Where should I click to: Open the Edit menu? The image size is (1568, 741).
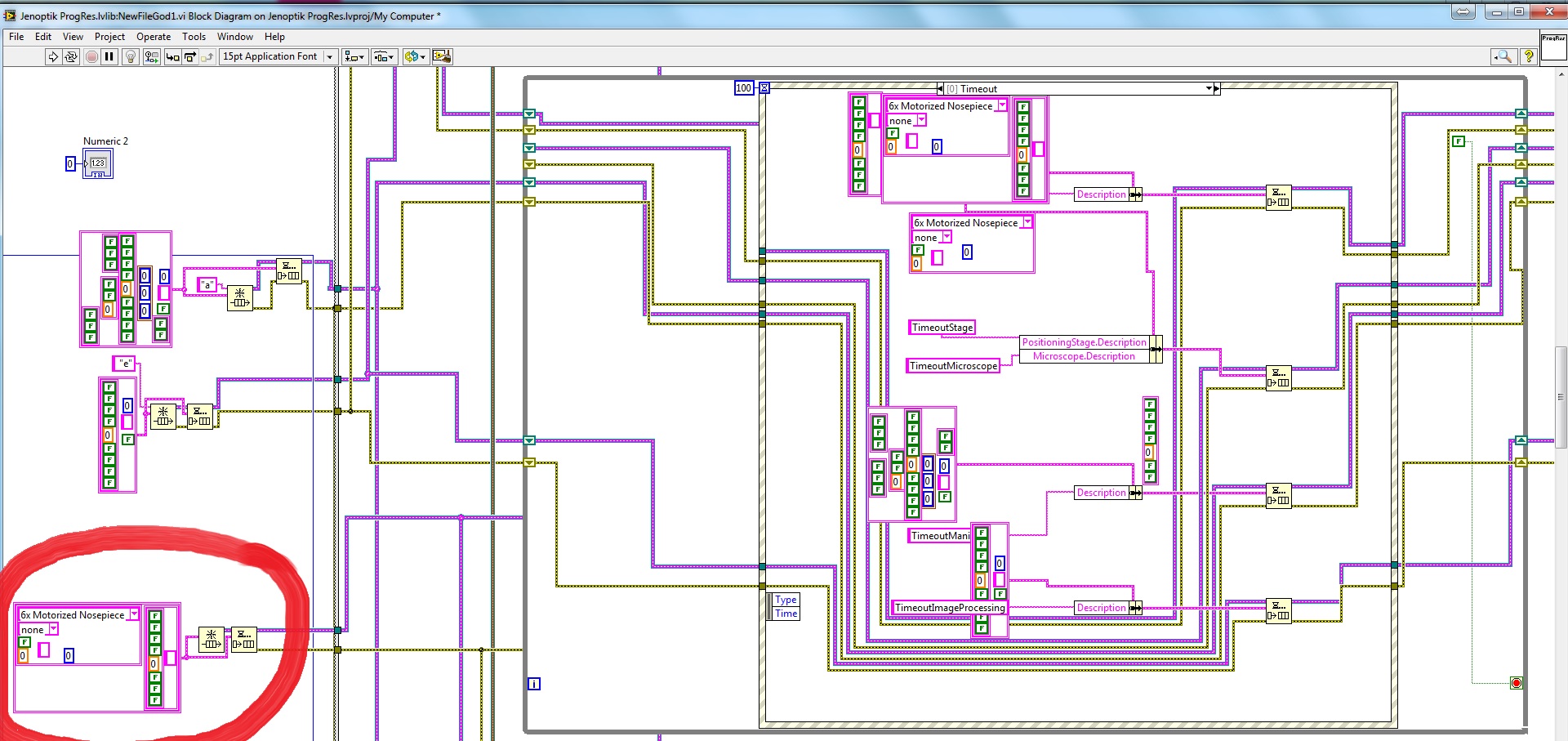[x=43, y=37]
